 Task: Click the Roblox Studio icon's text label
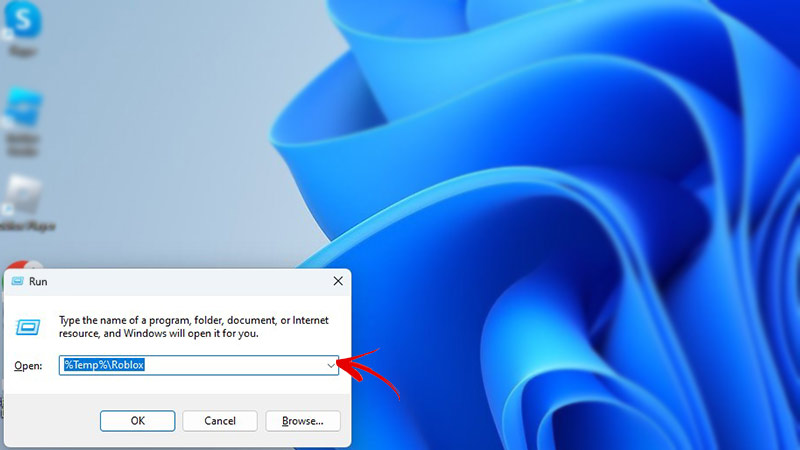[x=21, y=142]
